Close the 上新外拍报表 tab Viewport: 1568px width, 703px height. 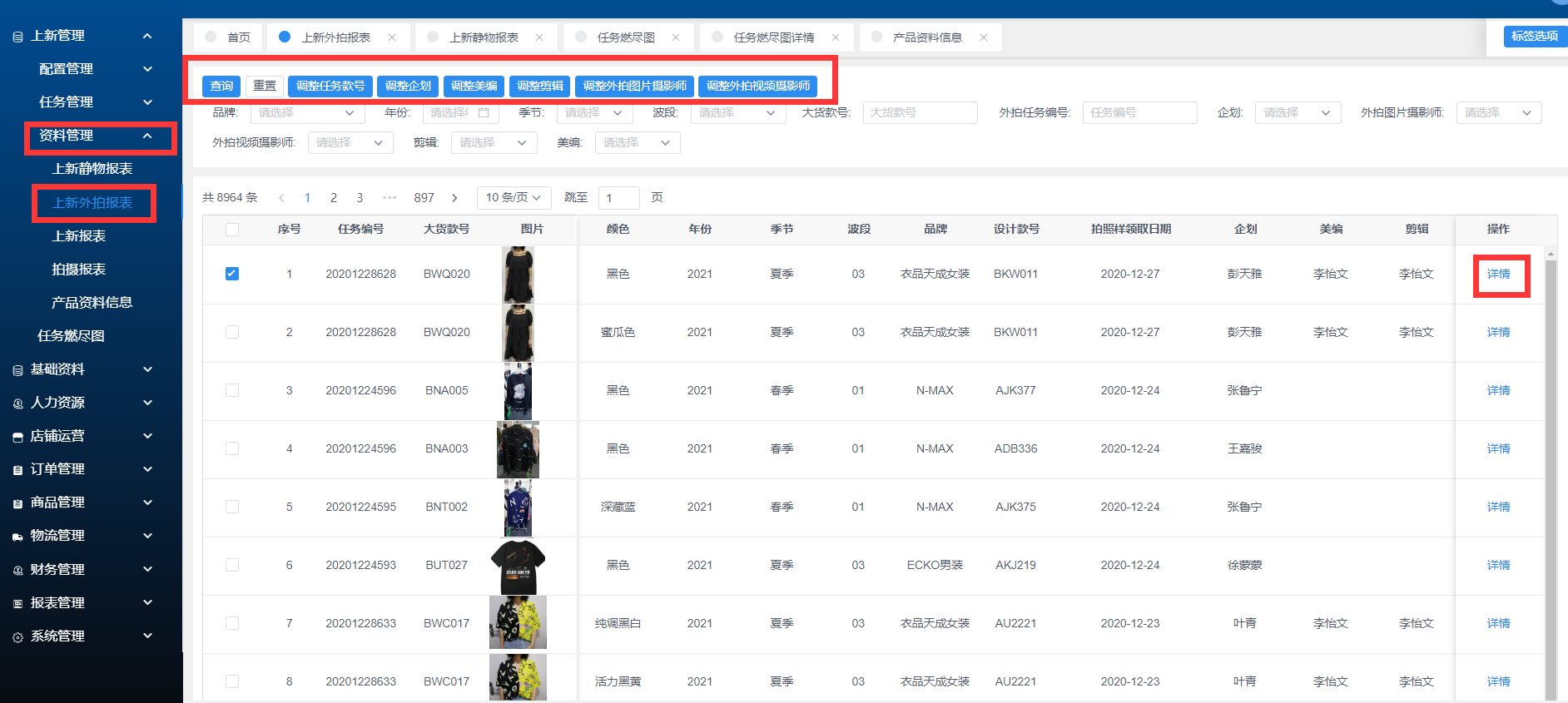coord(392,37)
